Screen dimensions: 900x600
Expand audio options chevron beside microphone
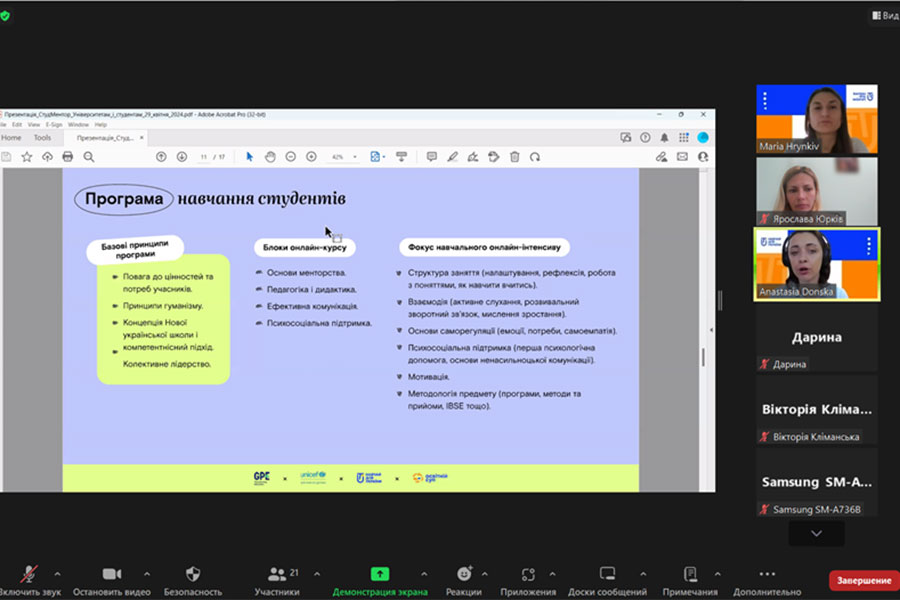[x=57, y=574]
